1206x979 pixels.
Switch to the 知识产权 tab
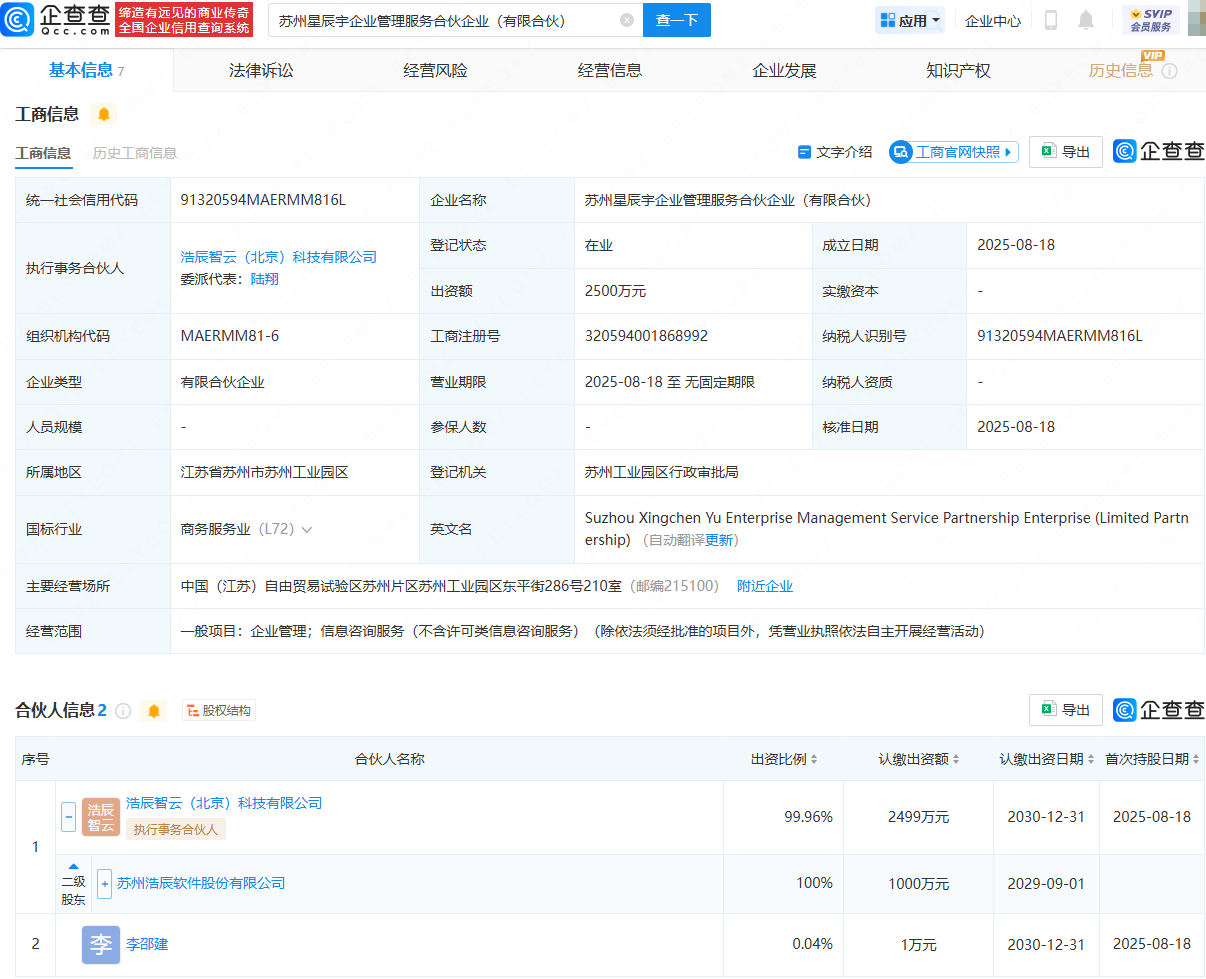click(x=958, y=70)
